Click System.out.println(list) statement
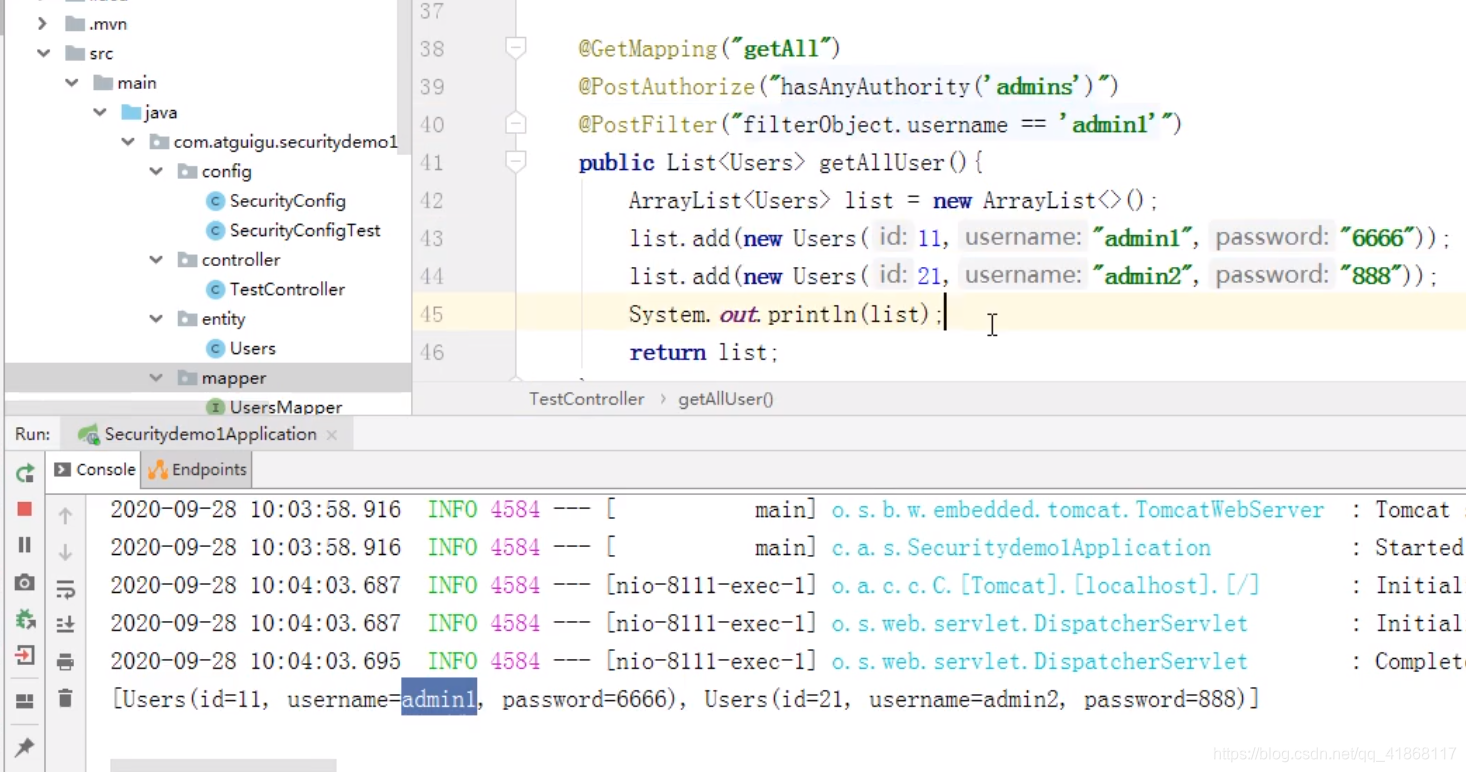Viewport: 1466px width, 772px height. (786, 314)
